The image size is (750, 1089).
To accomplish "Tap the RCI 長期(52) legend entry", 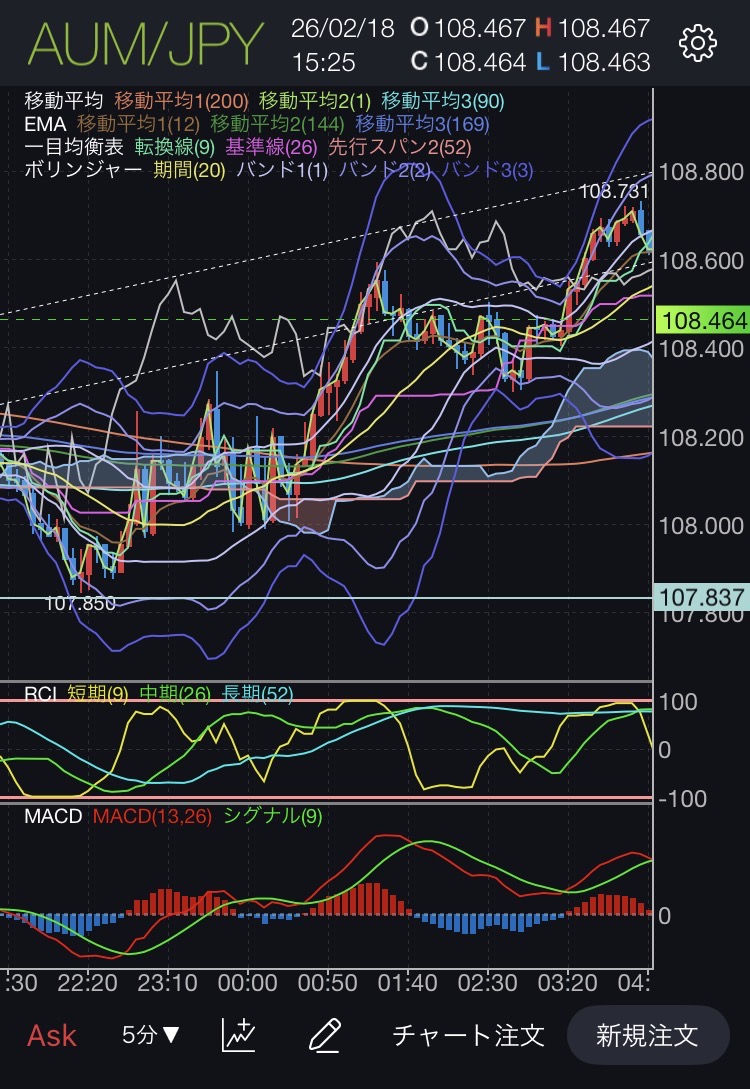I will (x=257, y=693).
